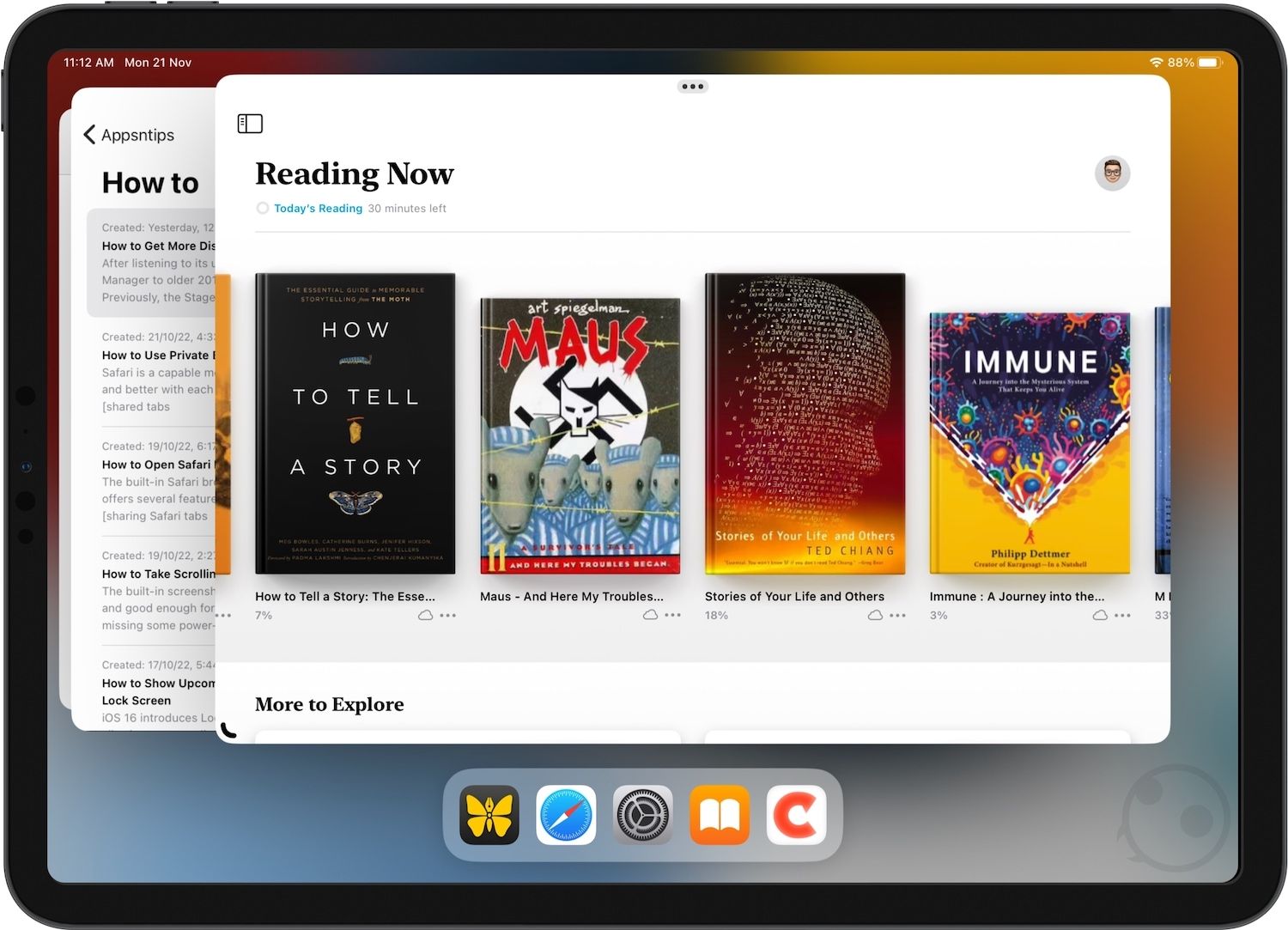Image resolution: width=1288 pixels, height=930 pixels.
Task: Tap cloud icon under Maus
Action: [650, 615]
